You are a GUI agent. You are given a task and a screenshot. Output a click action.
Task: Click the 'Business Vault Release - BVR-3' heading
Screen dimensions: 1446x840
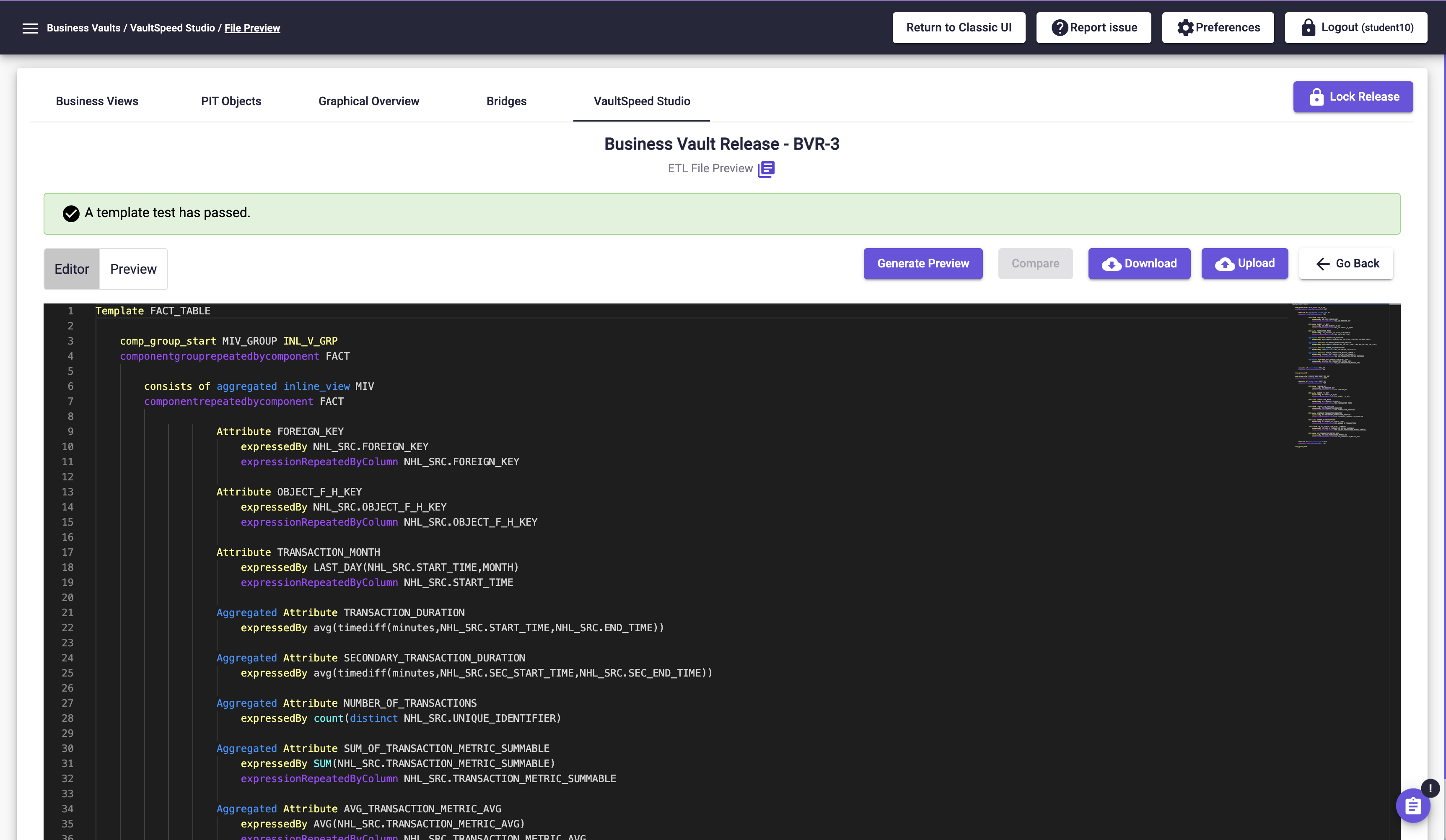click(721, 144)
